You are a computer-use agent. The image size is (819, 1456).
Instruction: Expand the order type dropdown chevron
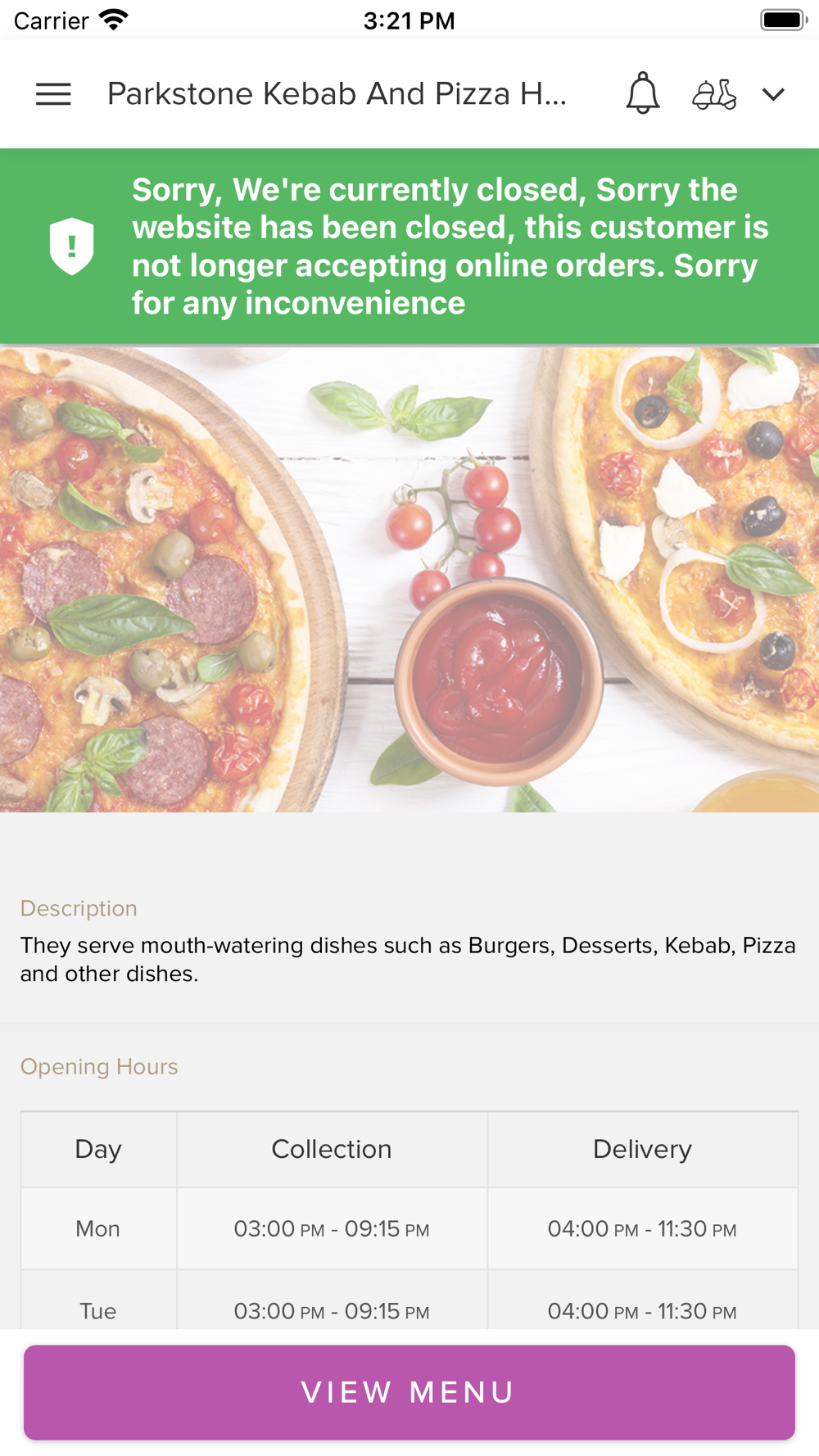point(773,94)
